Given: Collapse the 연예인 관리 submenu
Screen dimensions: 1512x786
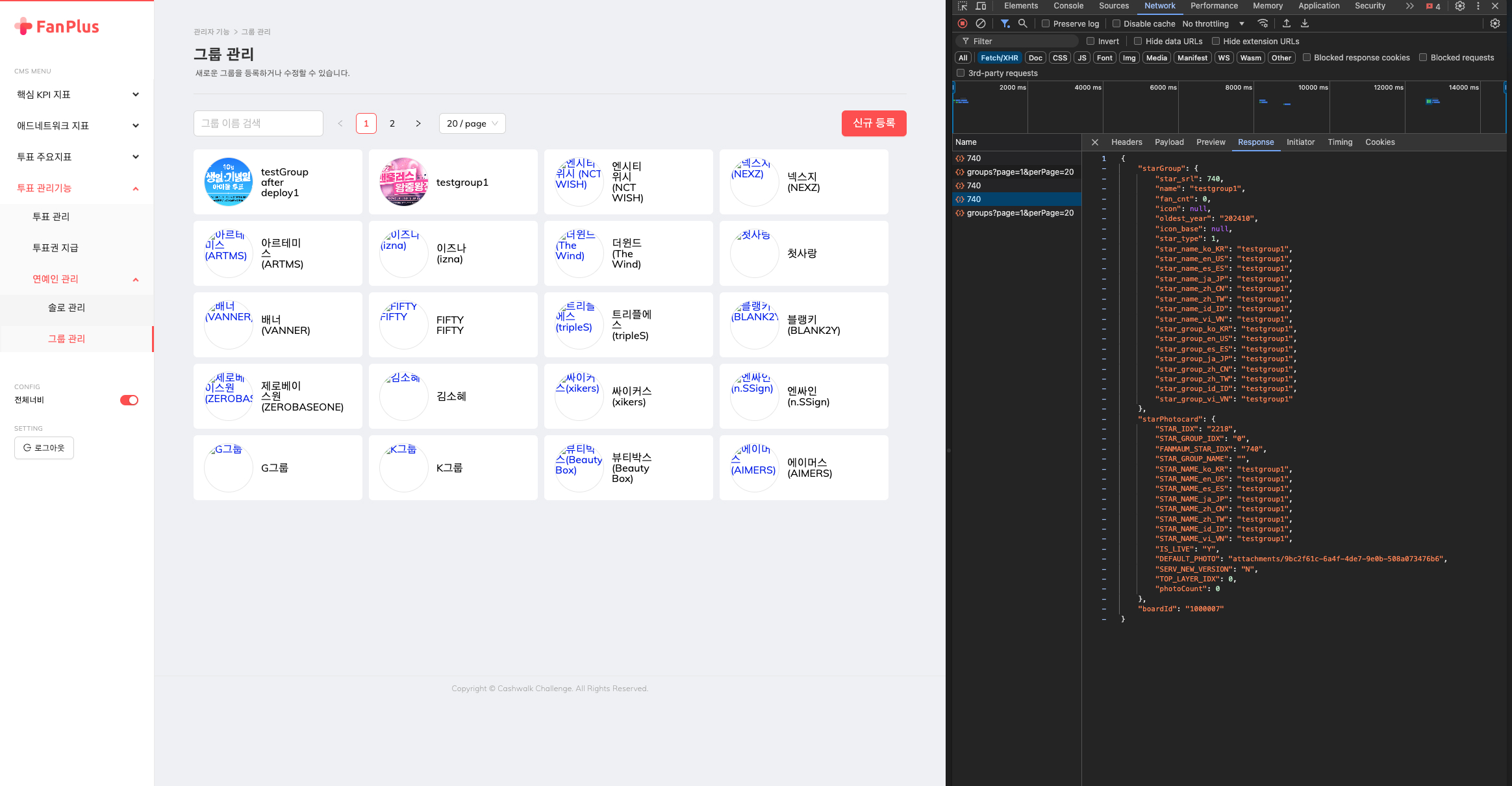Looking at the screenshot, I should coord(77,279).
